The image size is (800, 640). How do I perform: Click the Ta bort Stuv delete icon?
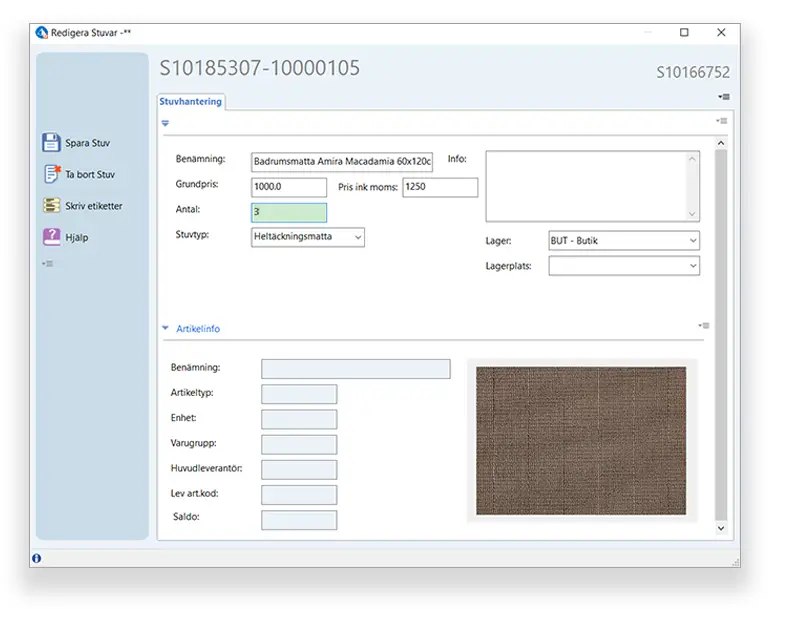pyautogui.click(x=52, y=174)
